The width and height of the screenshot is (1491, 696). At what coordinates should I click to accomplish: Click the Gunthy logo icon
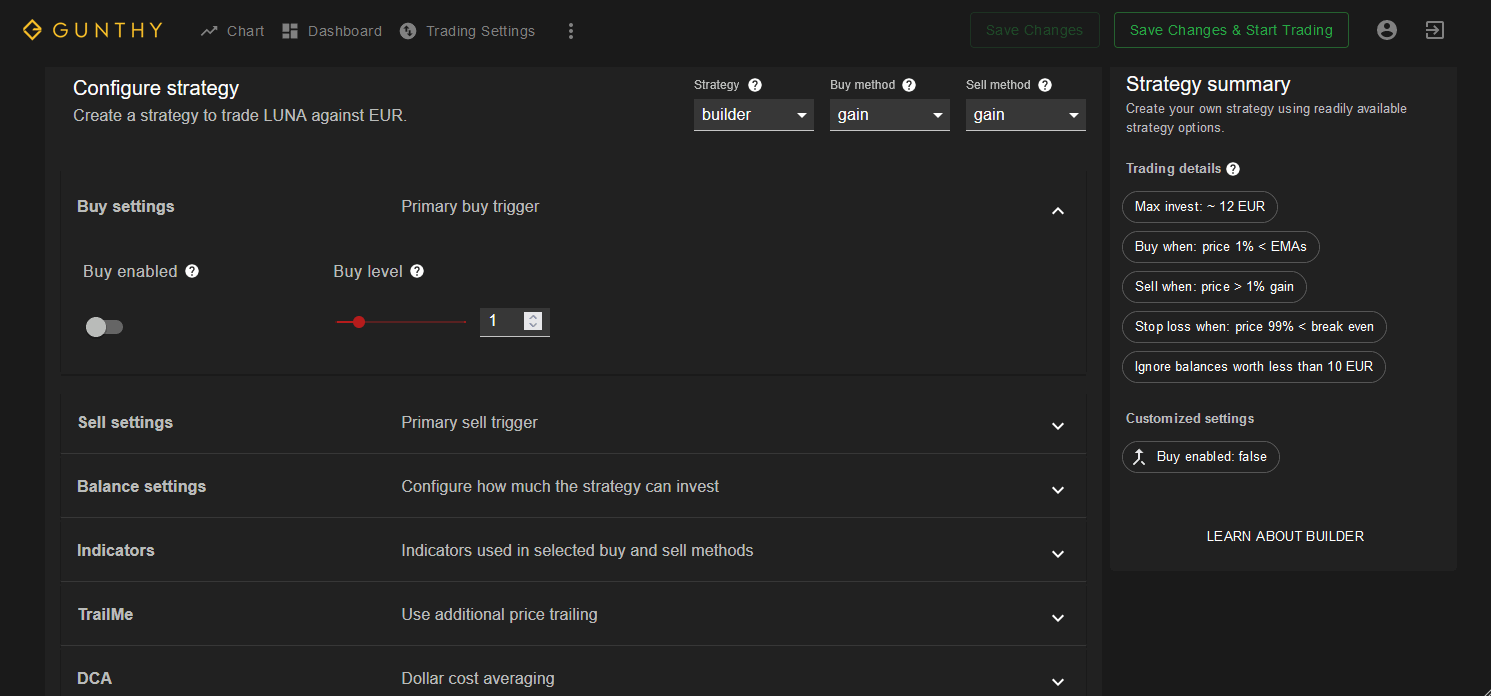(33, 30)
